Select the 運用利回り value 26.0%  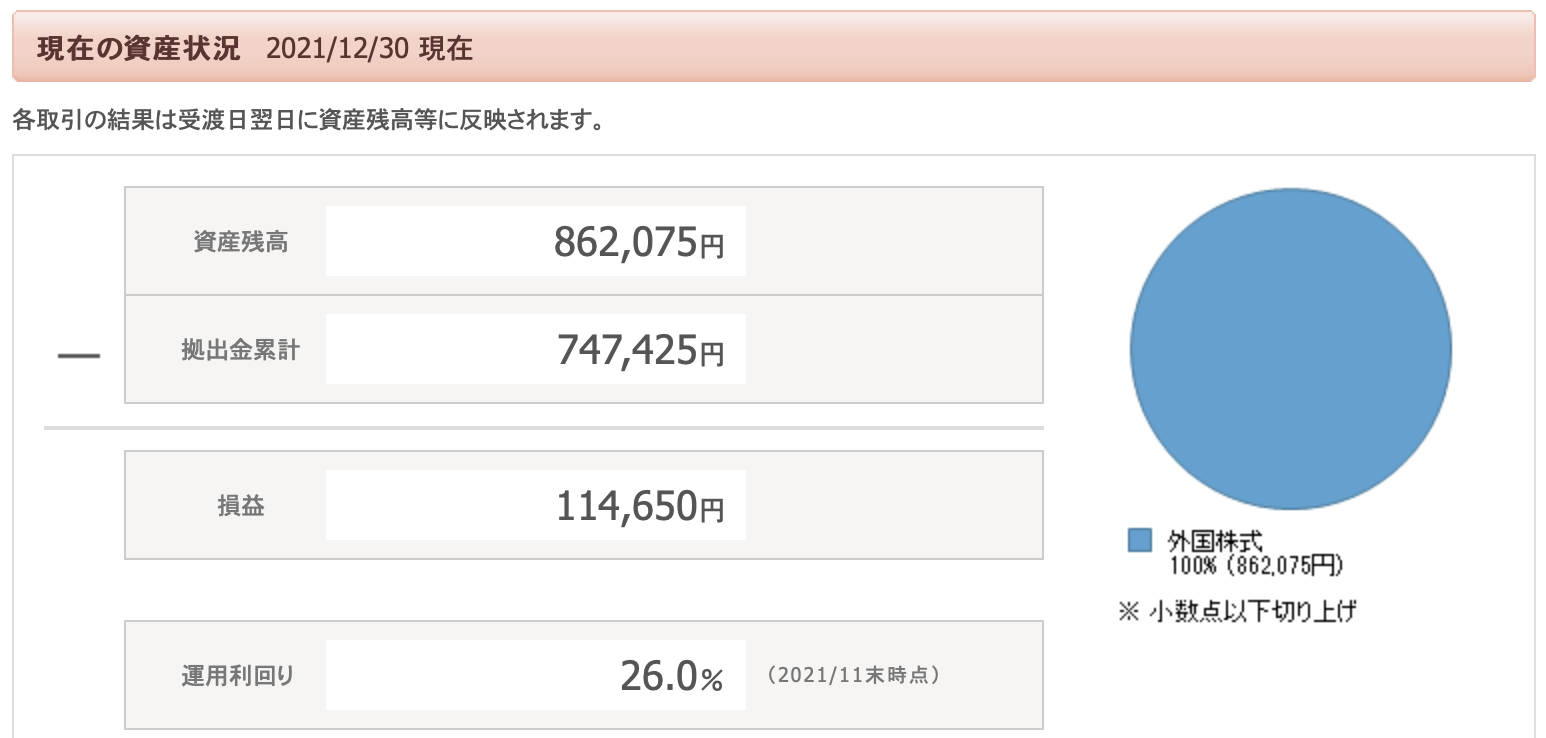click(x=671, y=675)
